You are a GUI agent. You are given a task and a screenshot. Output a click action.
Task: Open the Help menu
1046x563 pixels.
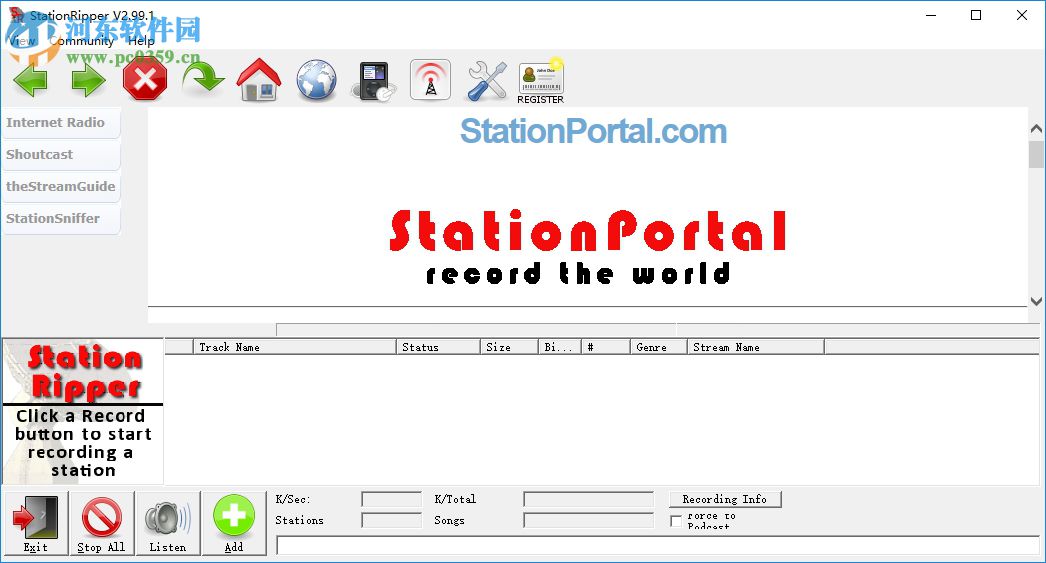pos(141,41)
